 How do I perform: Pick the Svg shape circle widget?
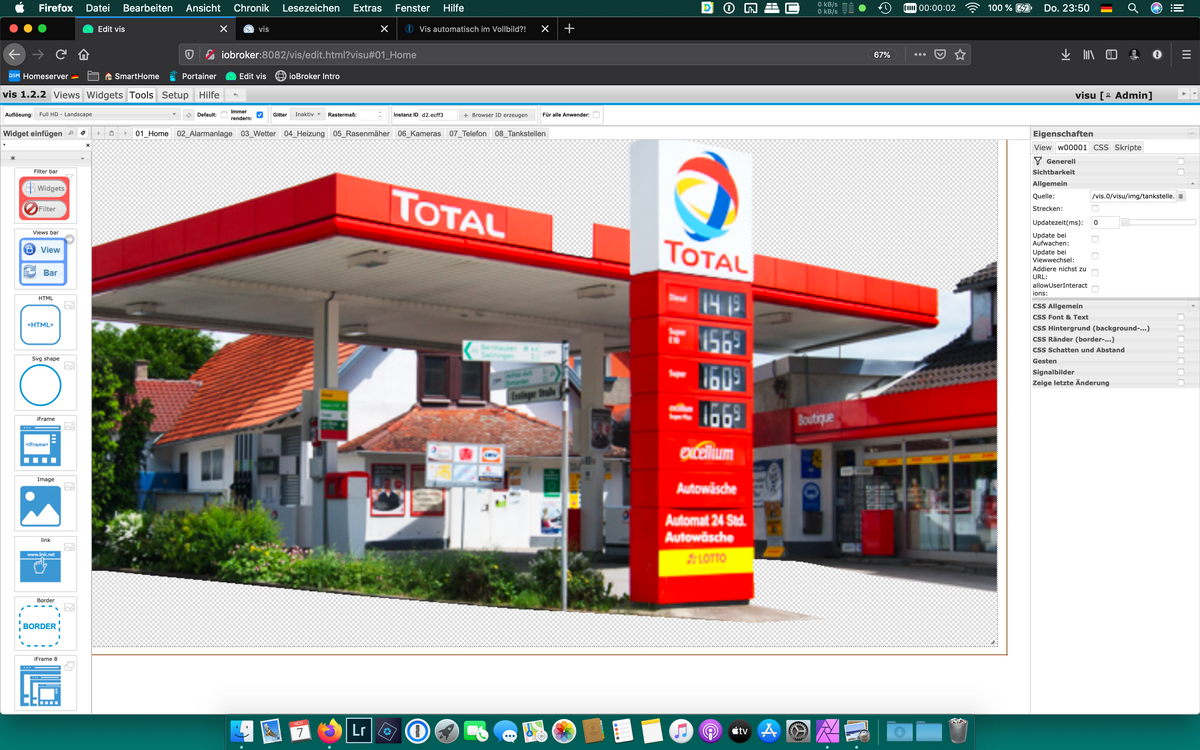(40, 386)
